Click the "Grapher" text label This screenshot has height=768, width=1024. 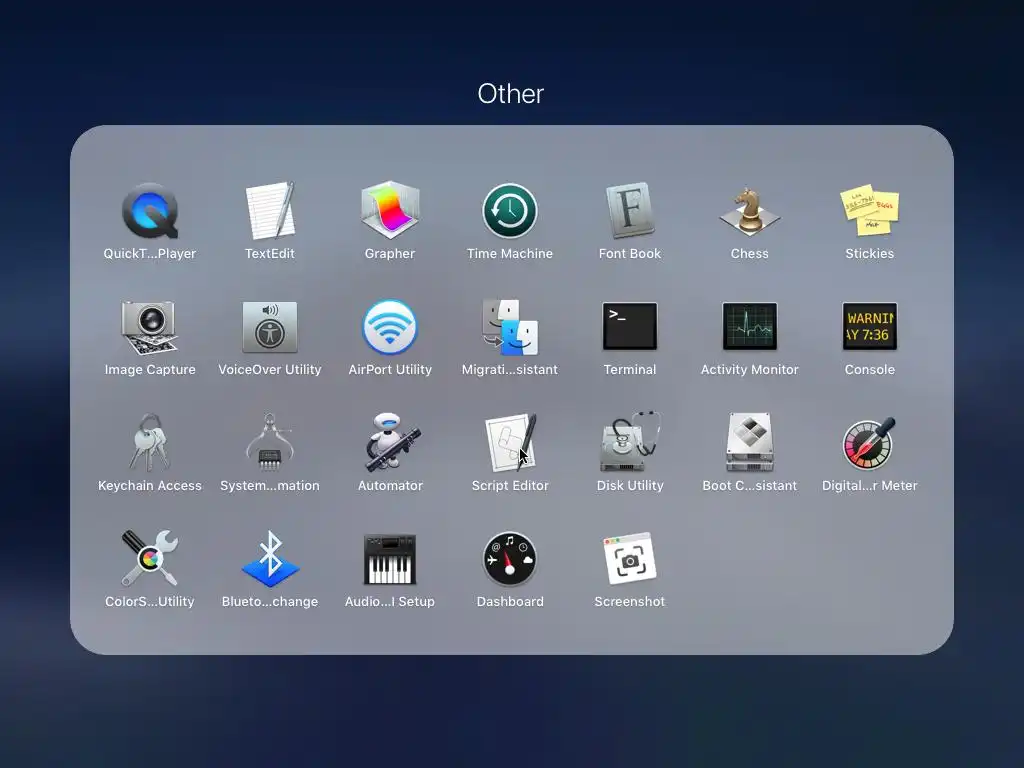click(390, 253)
